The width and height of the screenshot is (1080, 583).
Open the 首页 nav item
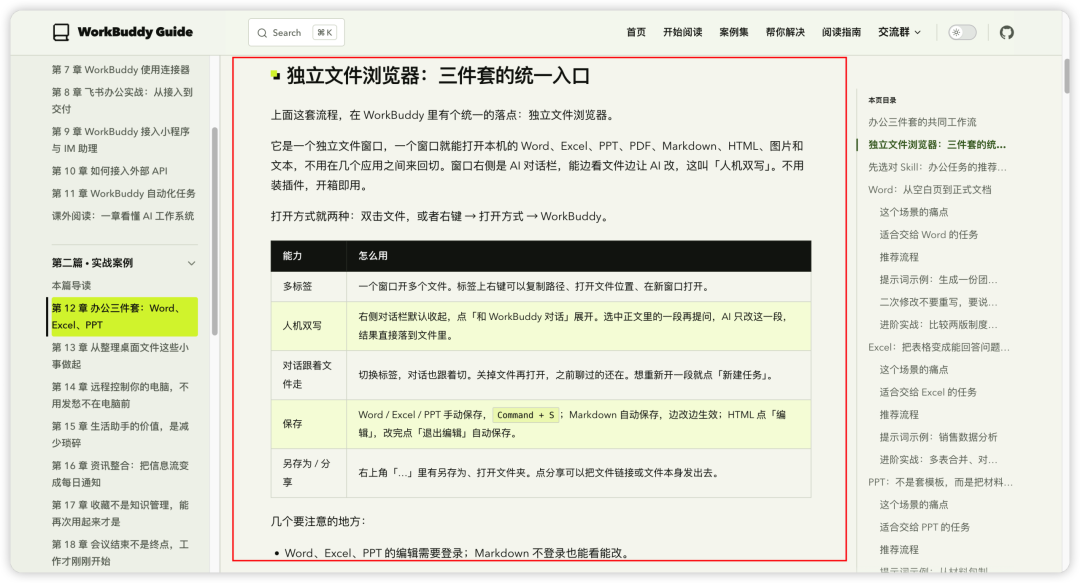(x=636, y=32)
